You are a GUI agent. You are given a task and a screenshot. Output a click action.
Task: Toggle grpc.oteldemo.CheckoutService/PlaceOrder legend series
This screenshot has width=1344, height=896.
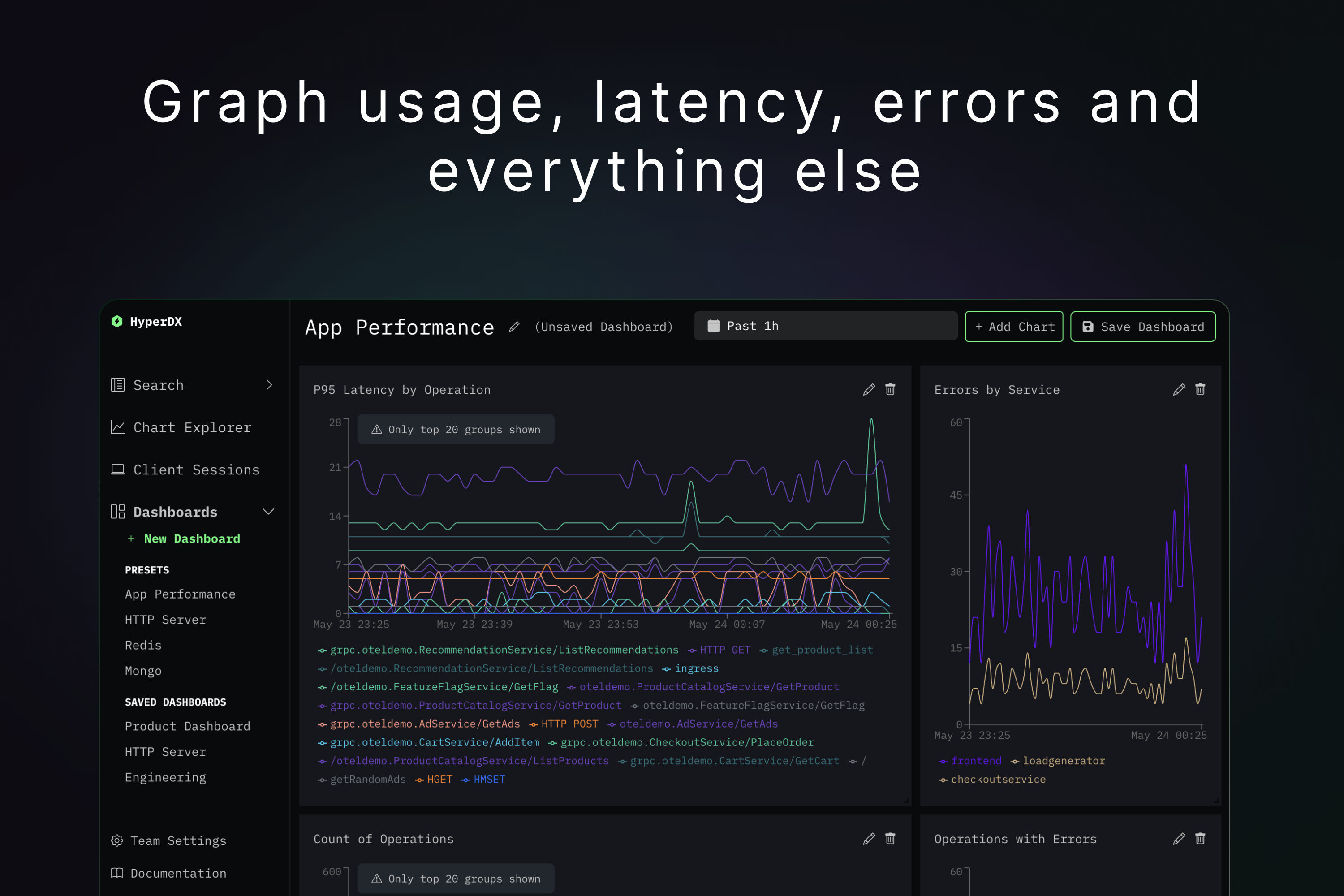point(681,742)
